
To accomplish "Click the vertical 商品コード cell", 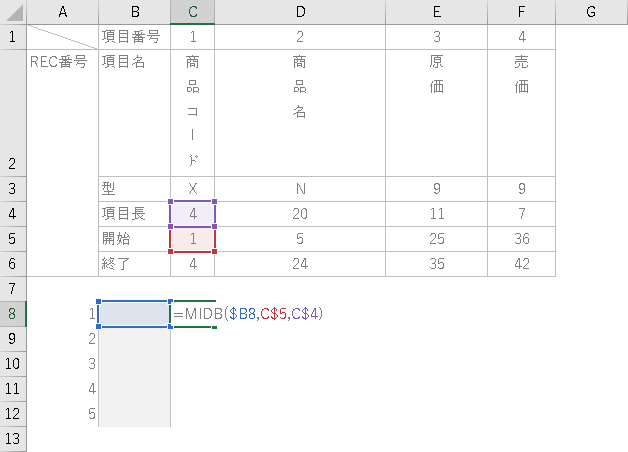I will tap(193, 113).
